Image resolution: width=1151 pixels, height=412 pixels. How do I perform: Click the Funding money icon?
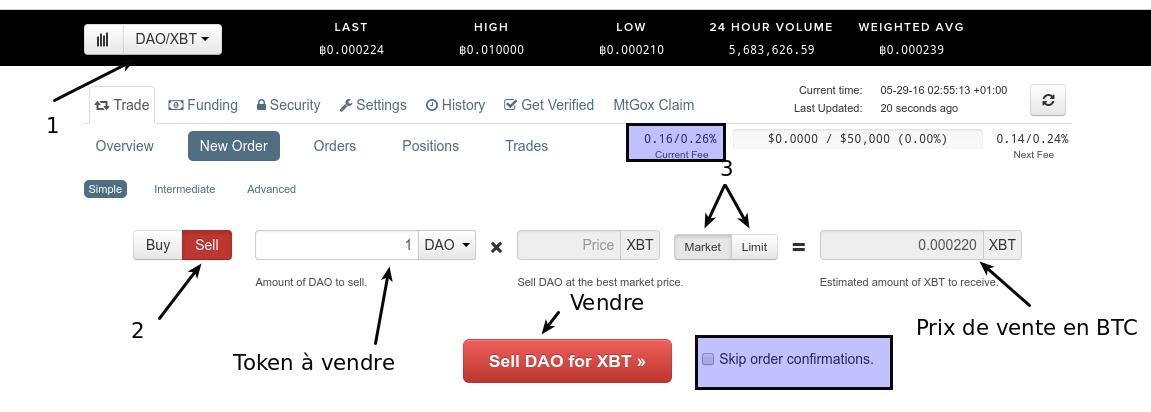coord(175,105)
